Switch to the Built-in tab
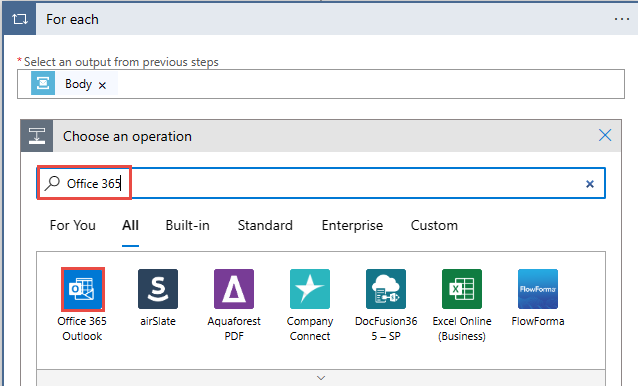This screenshot has height=386, width=638. tap(188, 225)
